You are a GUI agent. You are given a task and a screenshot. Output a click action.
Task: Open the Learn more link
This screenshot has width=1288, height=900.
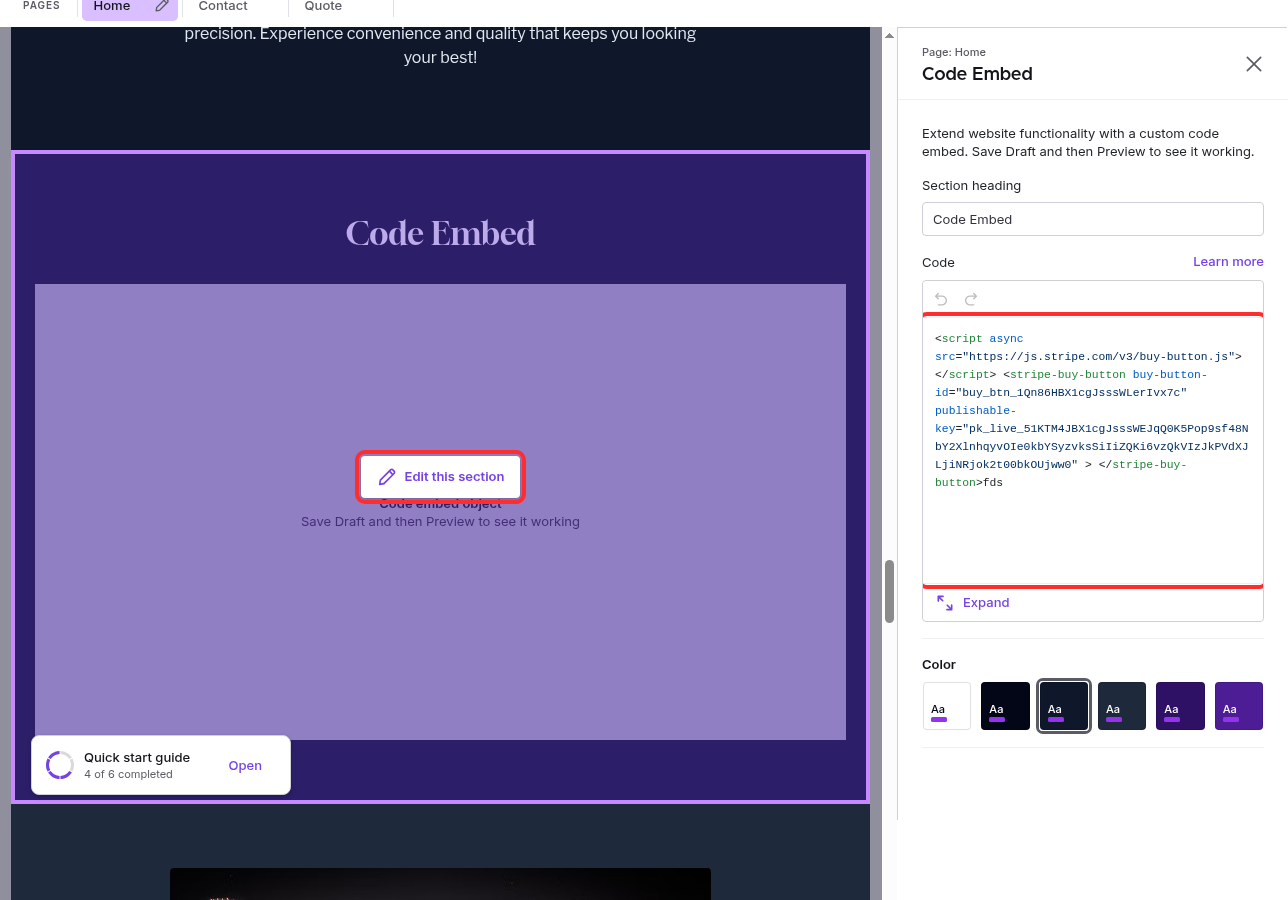(x=1228, y=262)
